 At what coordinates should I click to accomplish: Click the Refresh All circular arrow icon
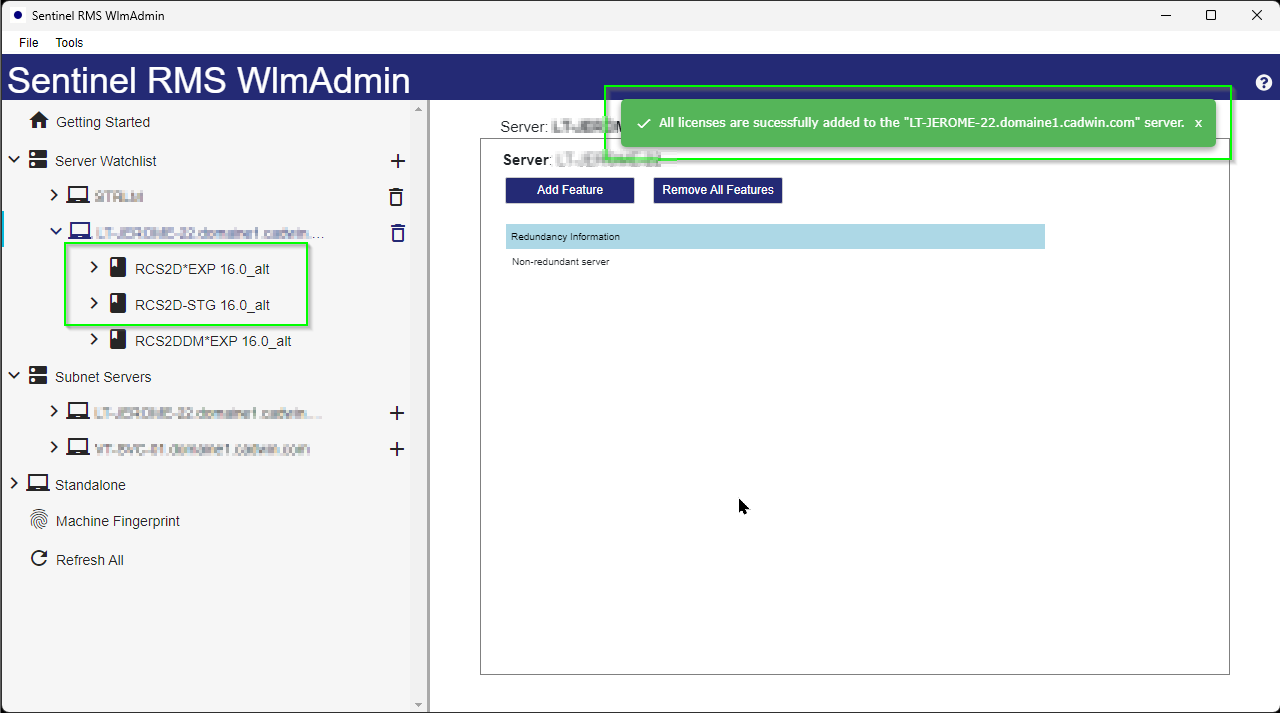coord(39,559)
